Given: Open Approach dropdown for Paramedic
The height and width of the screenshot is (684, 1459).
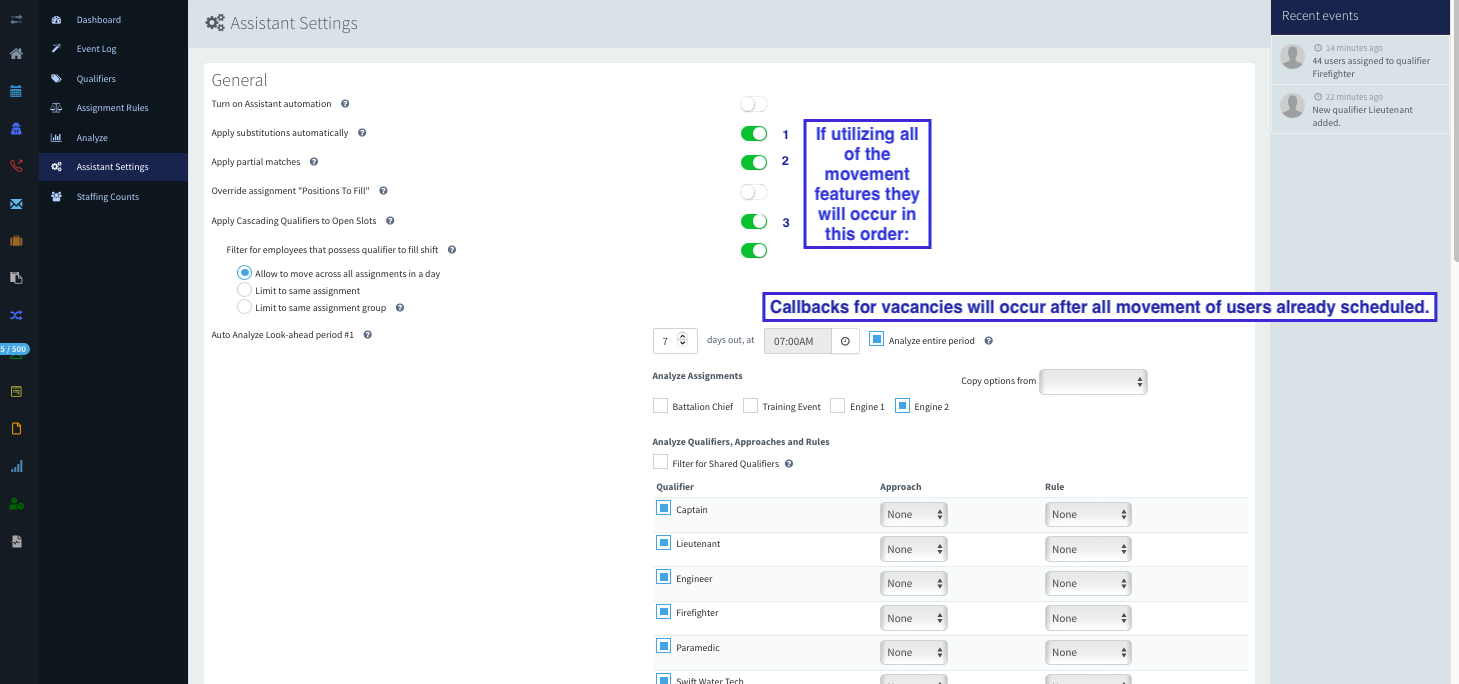Looking at the screenshot, I should click(x=914, y=652).
